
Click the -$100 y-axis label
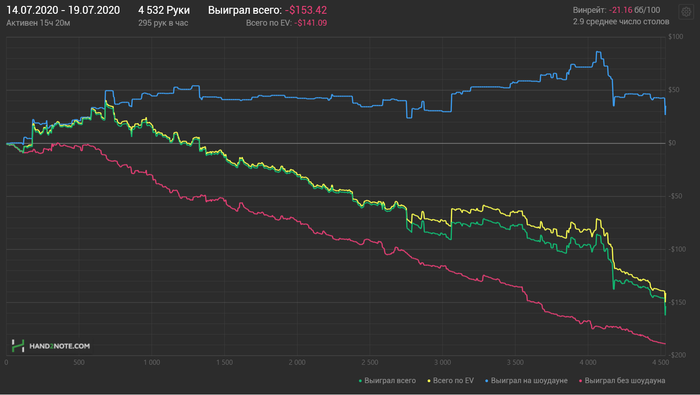point(677,249)
